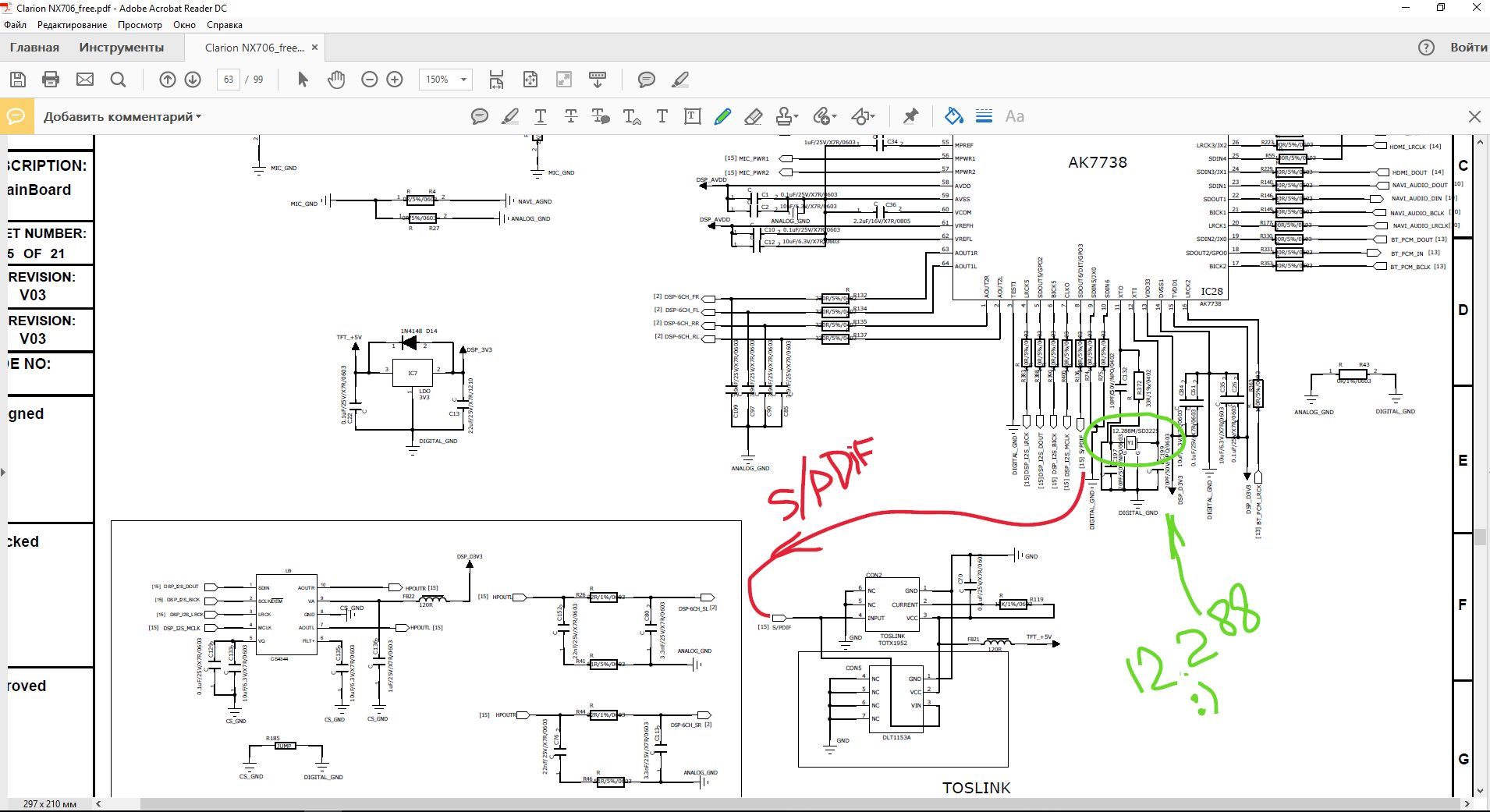This screenshot has height=812, width=1490.
Task: Click the Zoom out minus button
Action: pos(370,80)
